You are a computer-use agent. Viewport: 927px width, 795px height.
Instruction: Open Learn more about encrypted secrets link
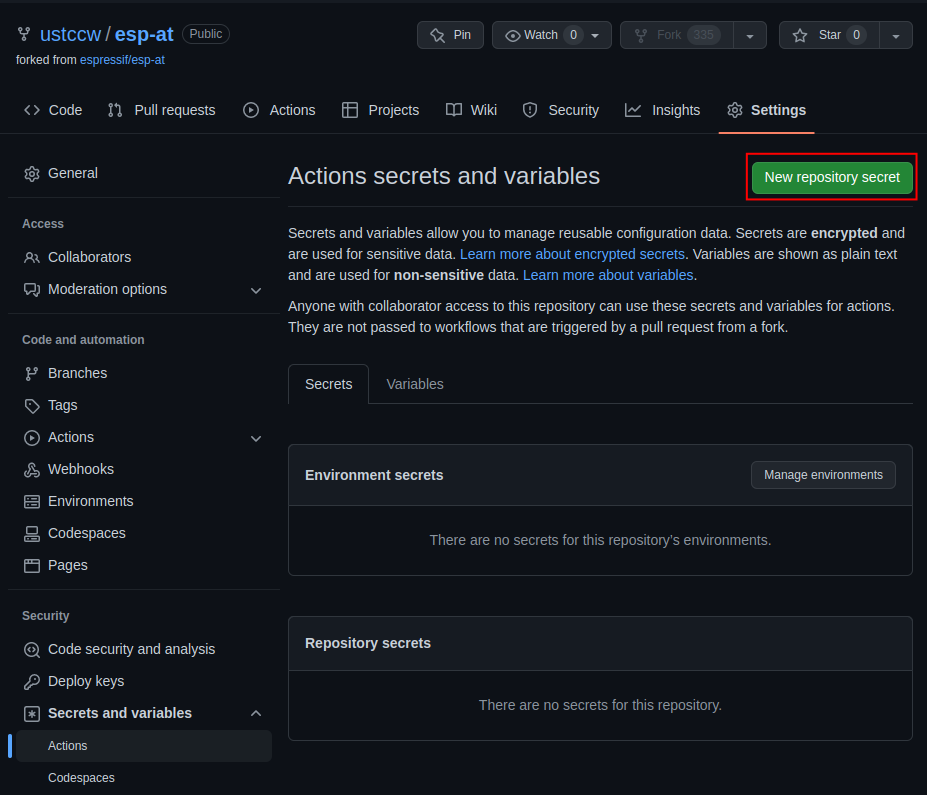pyautogui.click(x=572, y=254)
